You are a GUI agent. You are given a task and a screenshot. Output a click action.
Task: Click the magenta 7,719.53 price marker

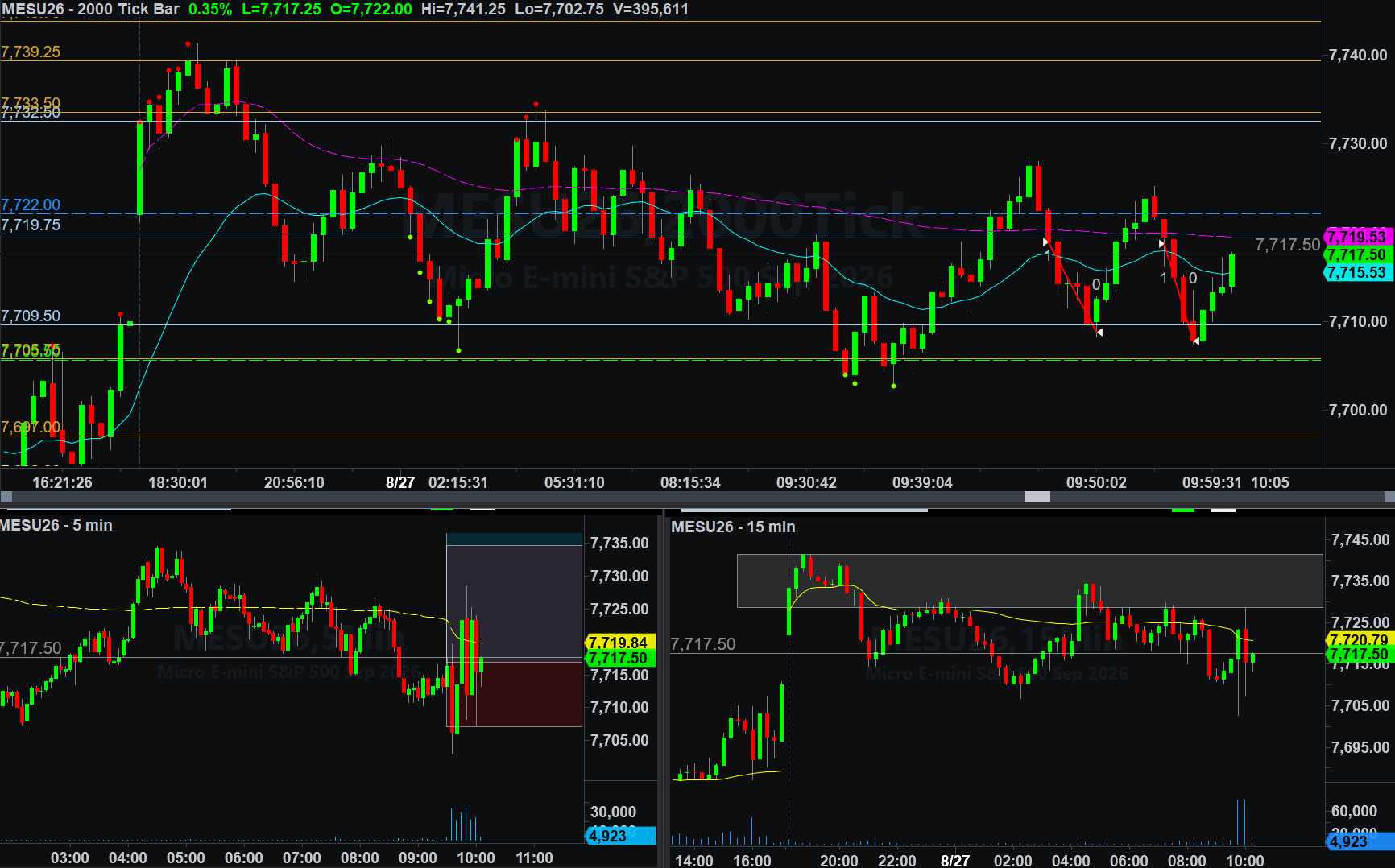click(1359, 237)
